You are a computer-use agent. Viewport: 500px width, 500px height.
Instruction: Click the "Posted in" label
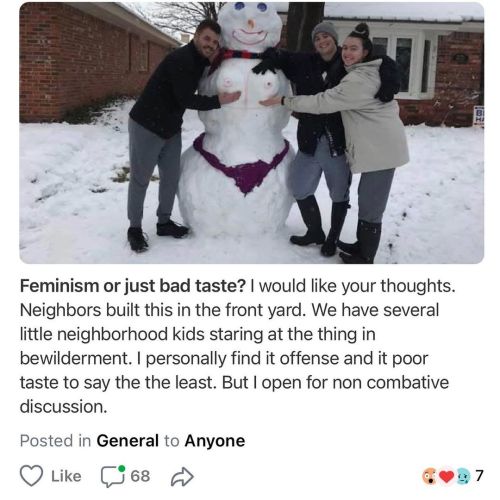55,441
